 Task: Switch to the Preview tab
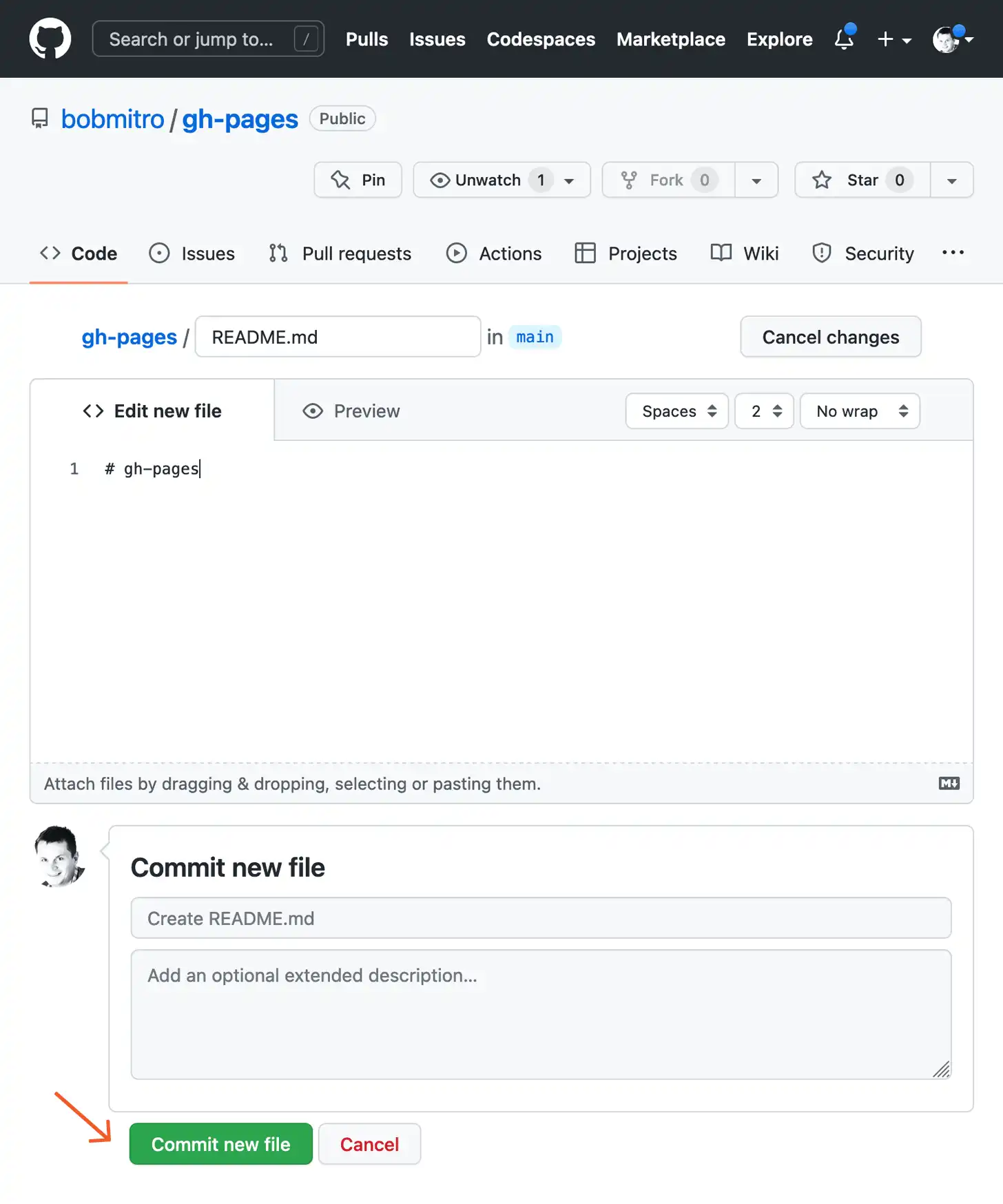pos(351,411)
